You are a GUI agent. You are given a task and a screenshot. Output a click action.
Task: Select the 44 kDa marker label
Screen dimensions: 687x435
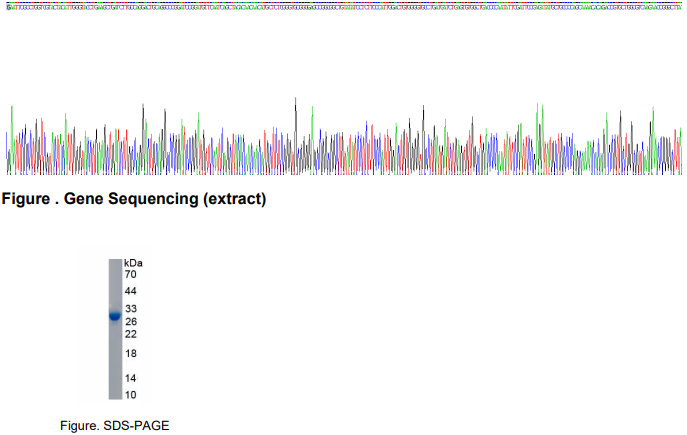pyautogui.click(x=131, y=291)
